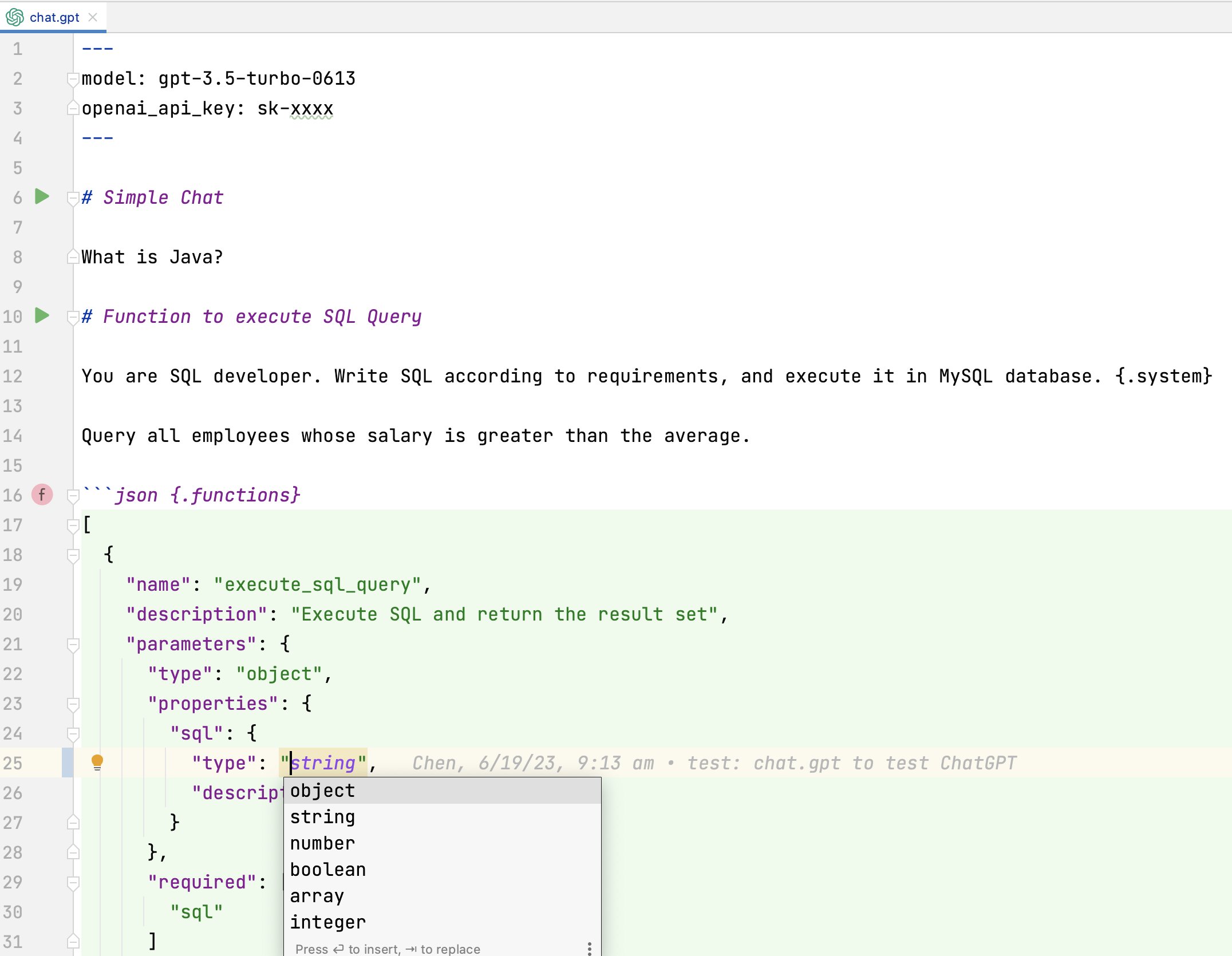
Task: Close the chat.gpt editor tab
Action: click(93, 17)
